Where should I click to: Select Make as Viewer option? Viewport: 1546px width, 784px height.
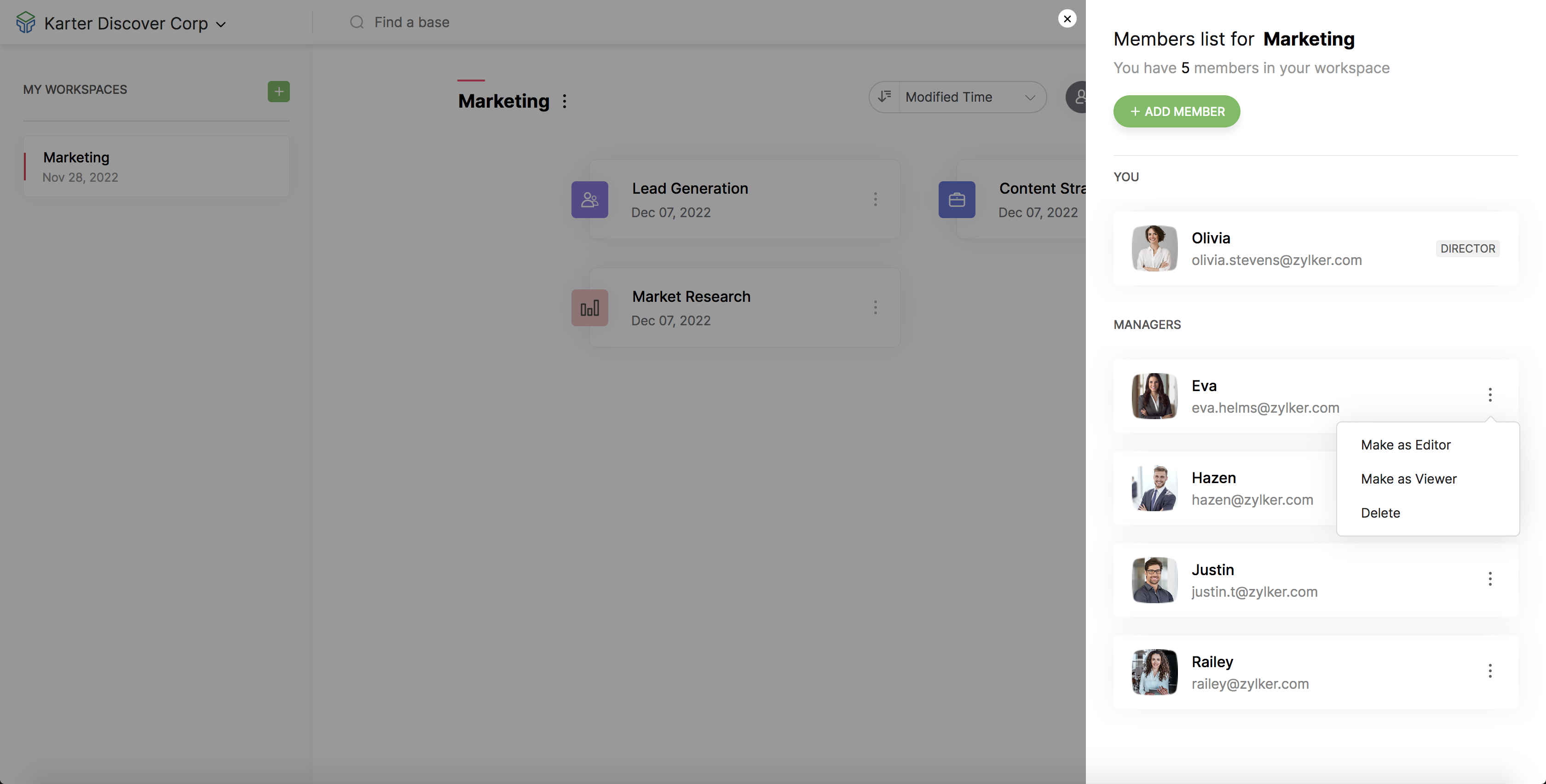pyautogui.click(x=1408, y=479)
